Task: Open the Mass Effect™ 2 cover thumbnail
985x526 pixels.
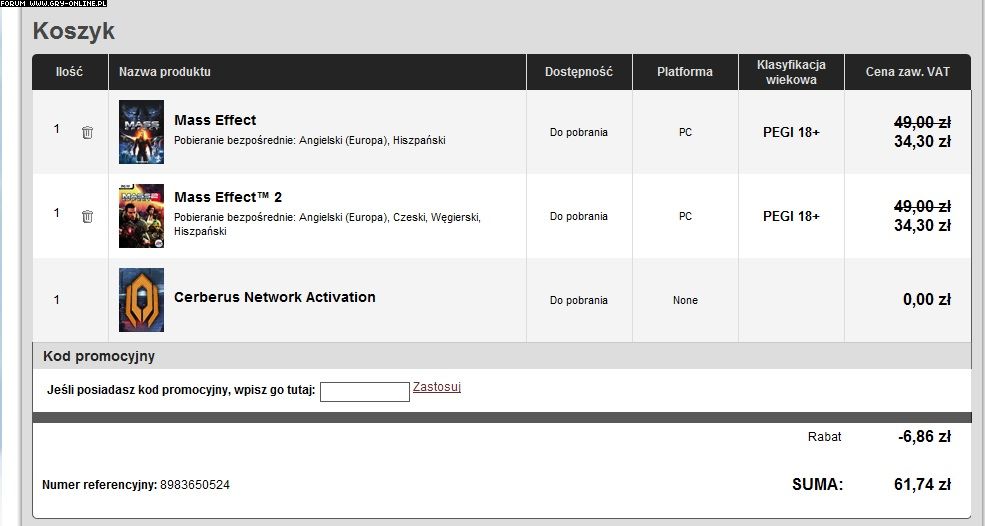Action: pyautogui.click(x=141, y=216)
